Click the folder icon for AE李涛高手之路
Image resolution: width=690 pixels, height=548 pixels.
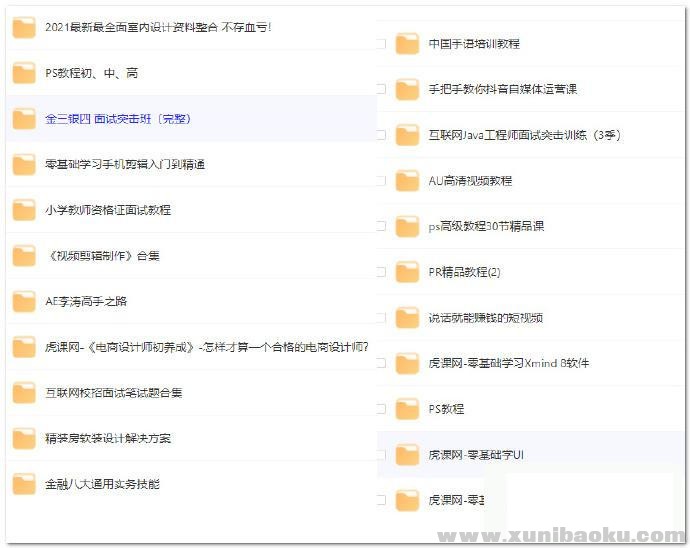[24, 301]
